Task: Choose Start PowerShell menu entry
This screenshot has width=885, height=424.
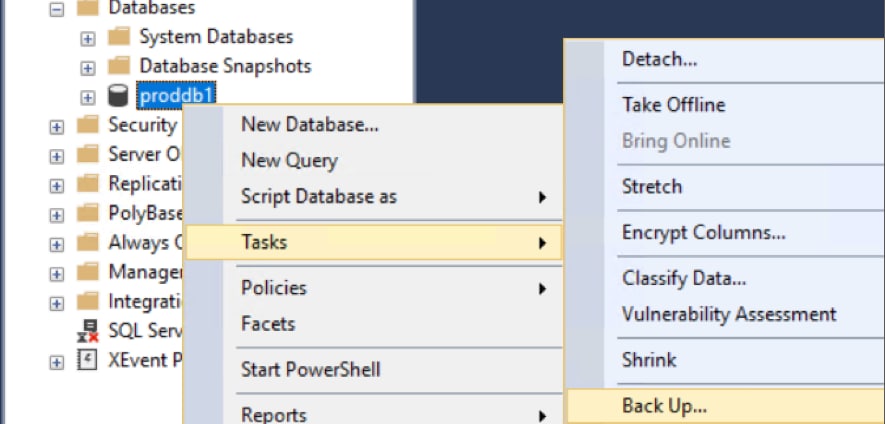Action: click(x=310, y=370)
